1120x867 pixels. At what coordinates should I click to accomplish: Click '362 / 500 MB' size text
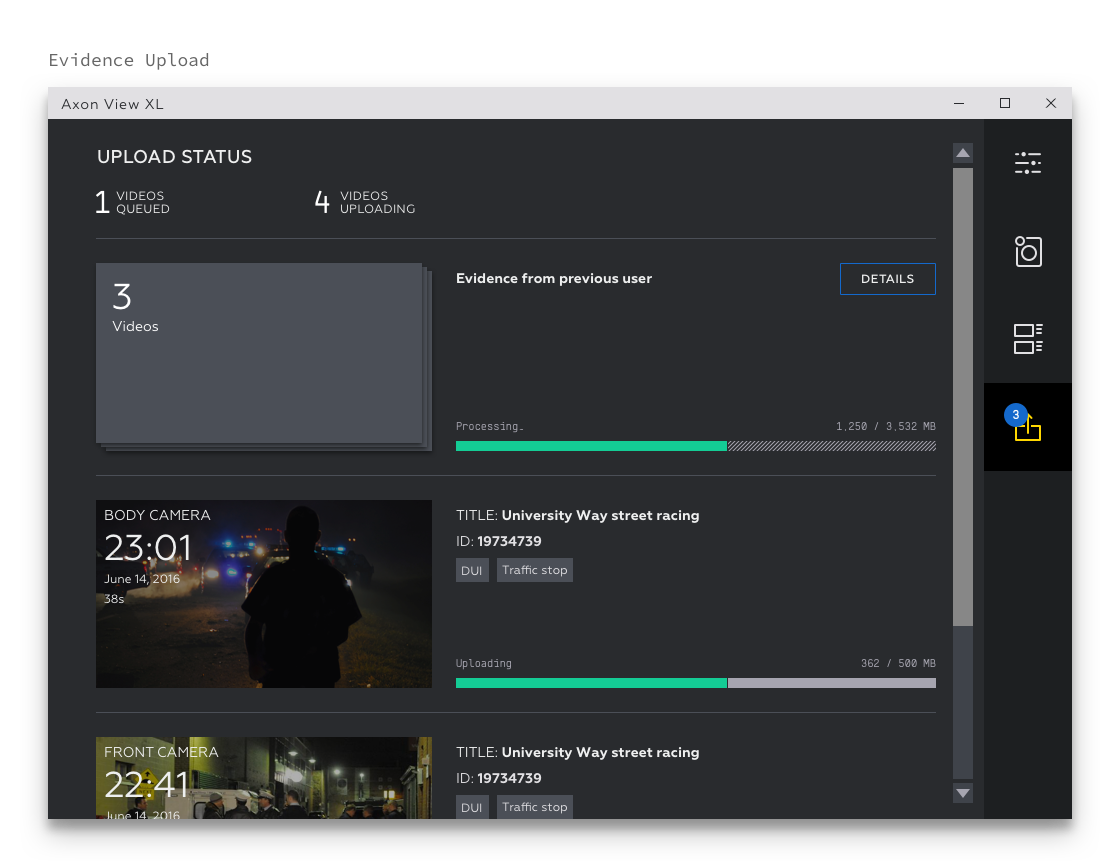pyautogui.click(x=898, y=663)
